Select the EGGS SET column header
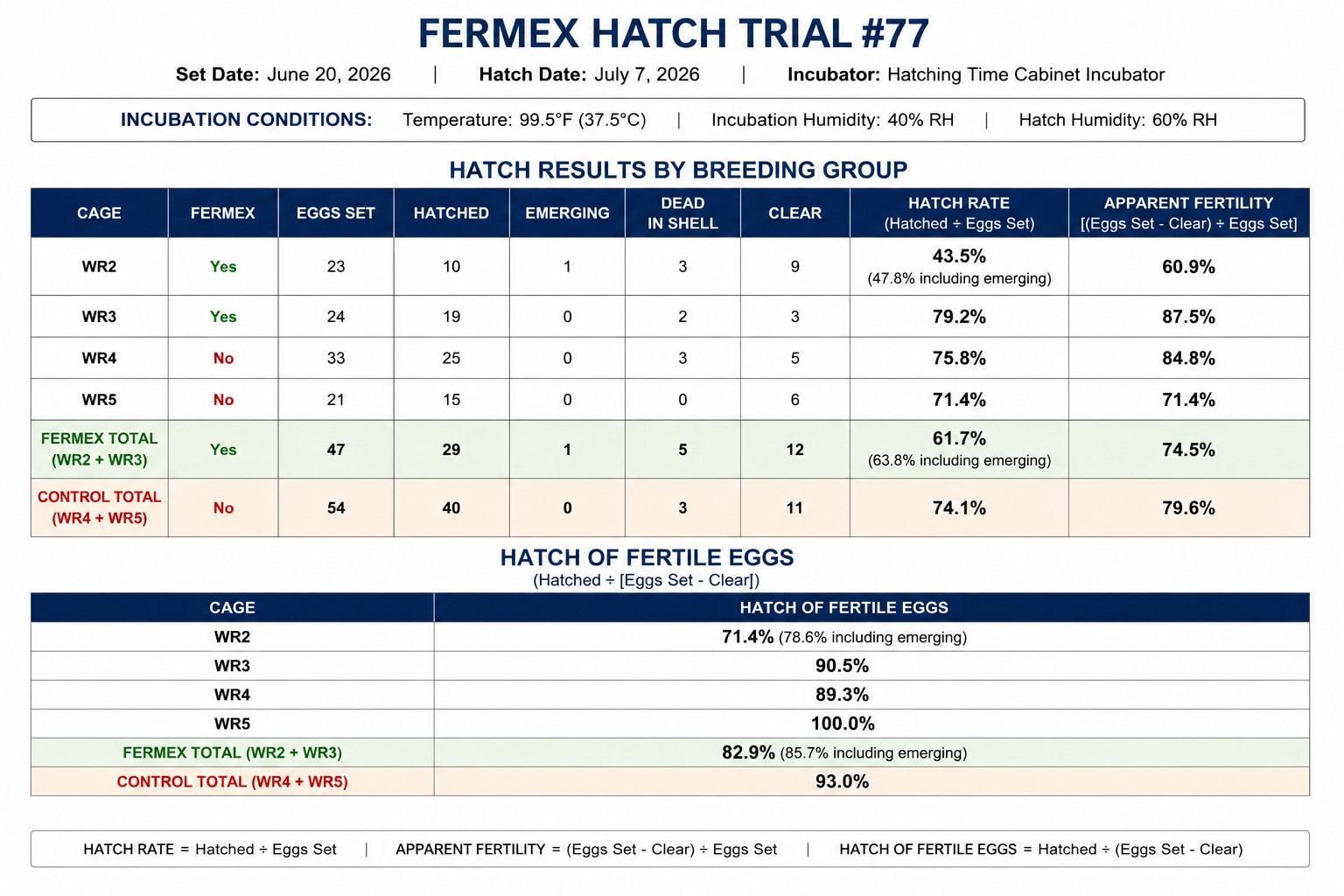 pyautogui.click(x=336, y=213)
